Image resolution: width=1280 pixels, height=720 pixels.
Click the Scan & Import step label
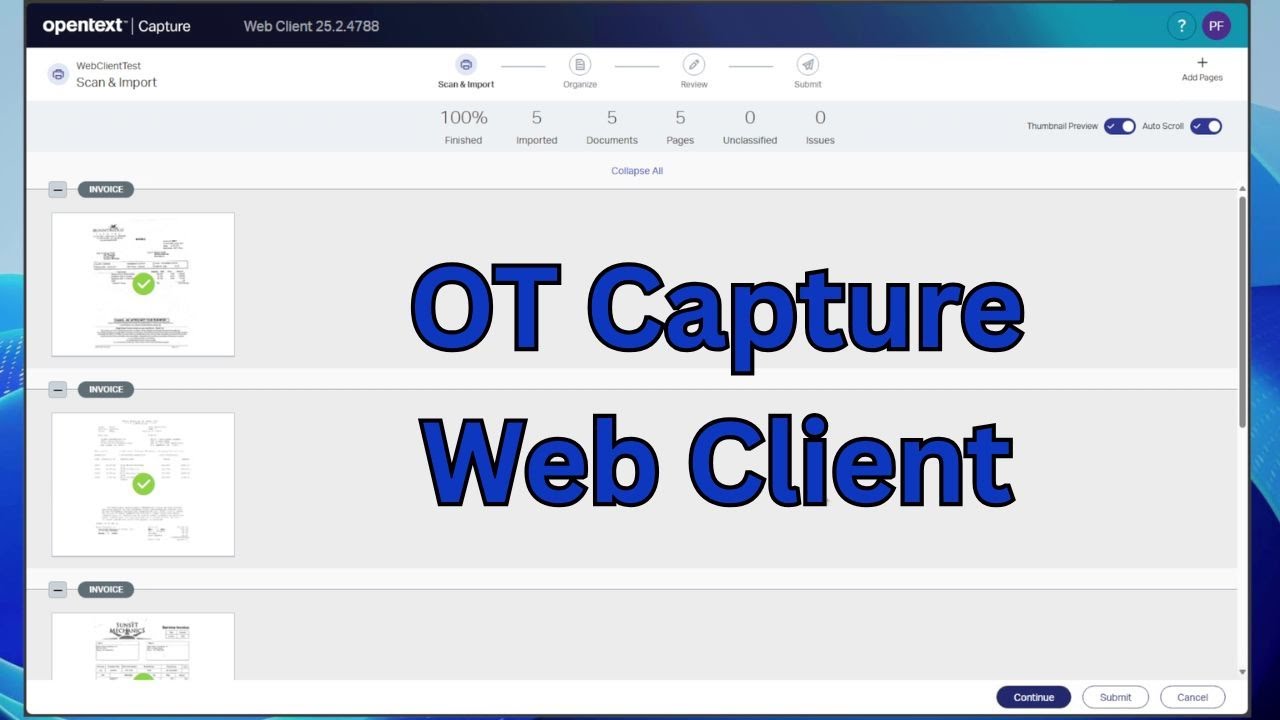click(x=466, y=85)
